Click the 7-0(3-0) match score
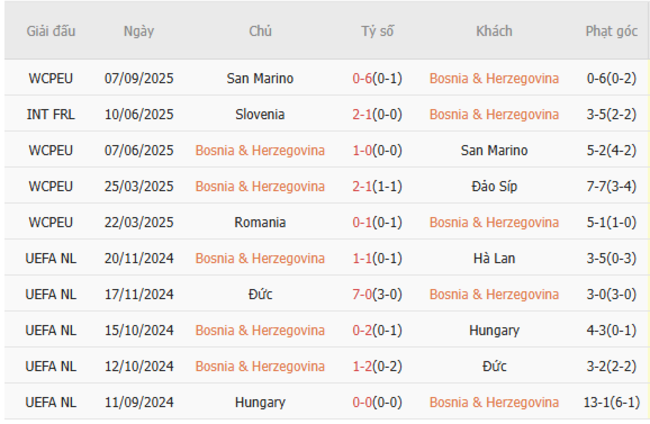 [377, 294]
